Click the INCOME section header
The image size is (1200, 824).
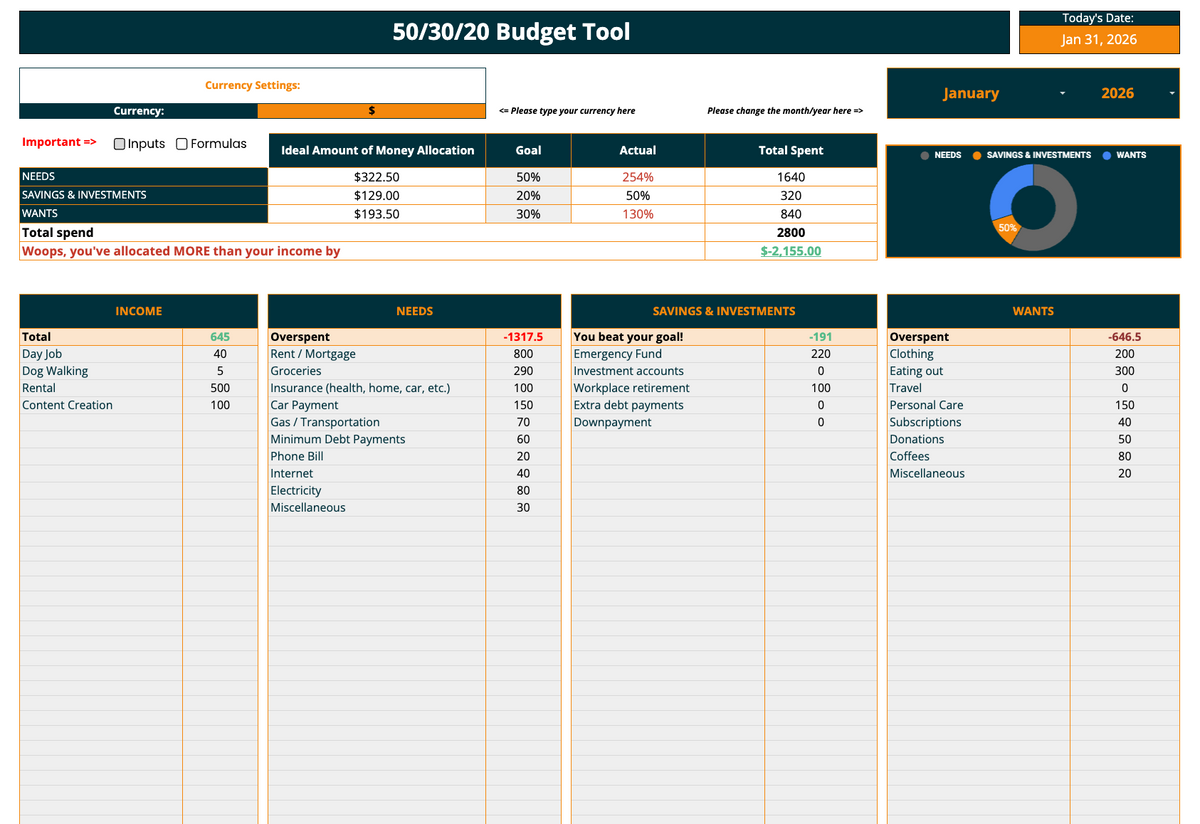point(139,311)
